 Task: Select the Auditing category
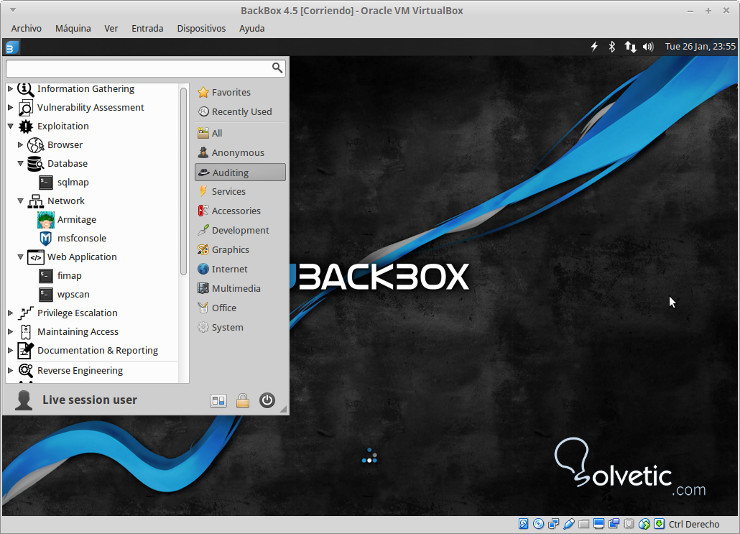240,172
